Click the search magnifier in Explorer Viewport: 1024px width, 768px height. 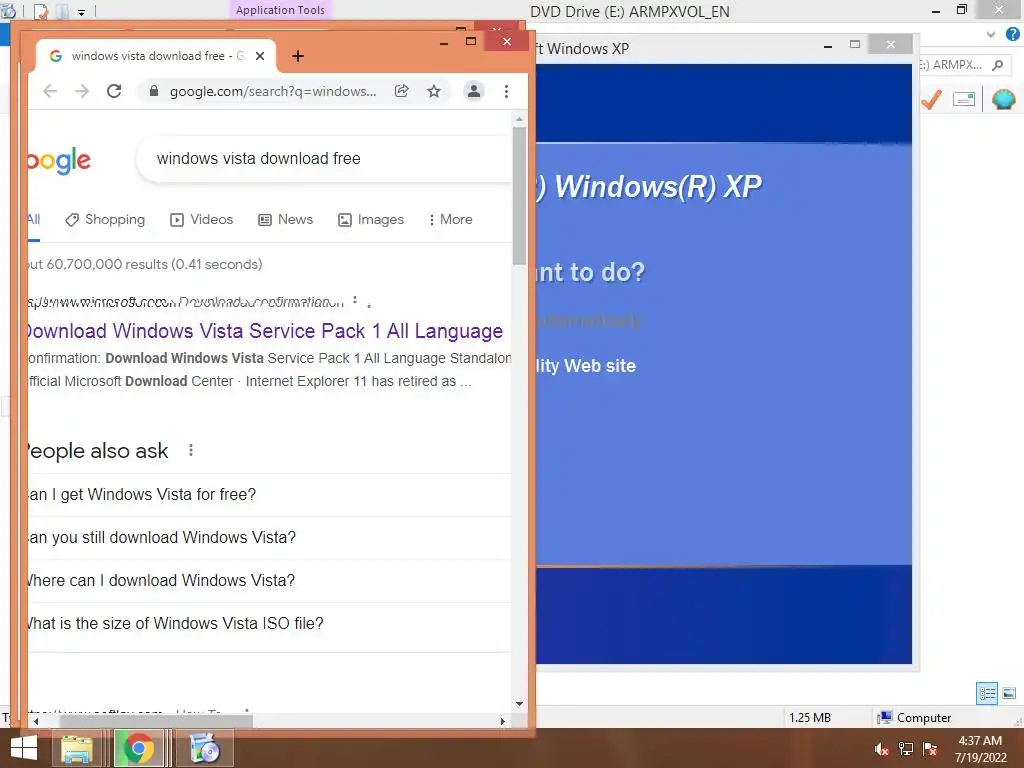tap(997, 65)
